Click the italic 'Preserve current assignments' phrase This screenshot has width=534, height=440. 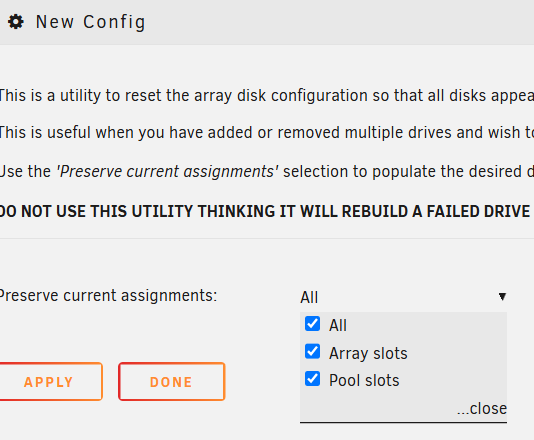tap(167, 171)
